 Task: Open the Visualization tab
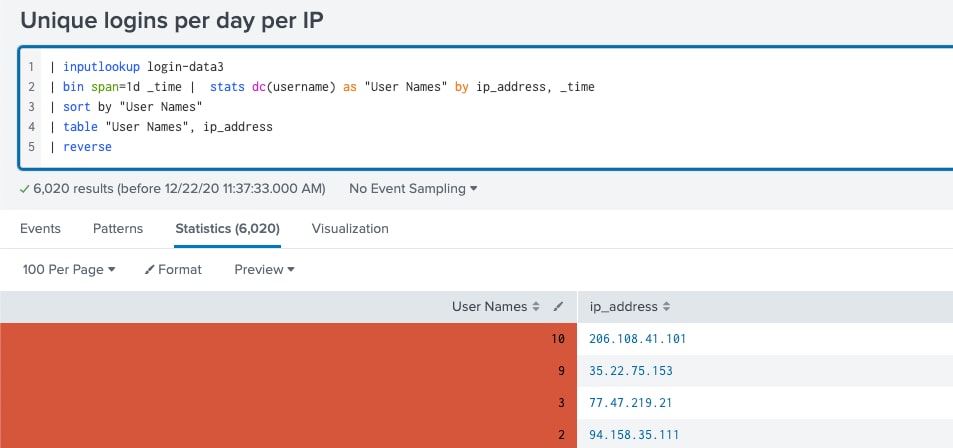350,229
